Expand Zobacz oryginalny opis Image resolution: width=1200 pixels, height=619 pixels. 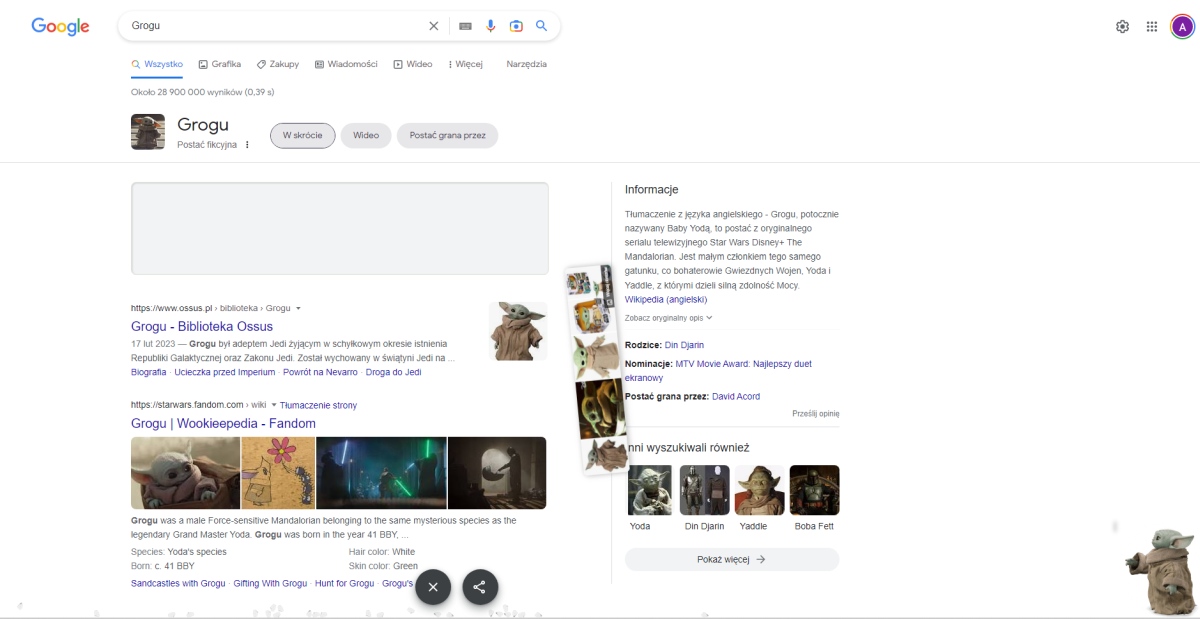tap(668, 316)
